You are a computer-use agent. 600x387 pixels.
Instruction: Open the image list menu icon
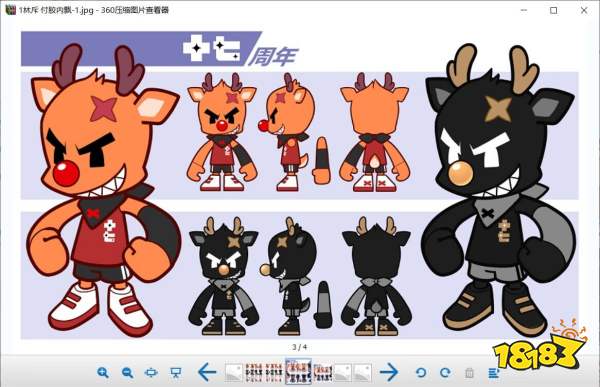pos(494,373)
